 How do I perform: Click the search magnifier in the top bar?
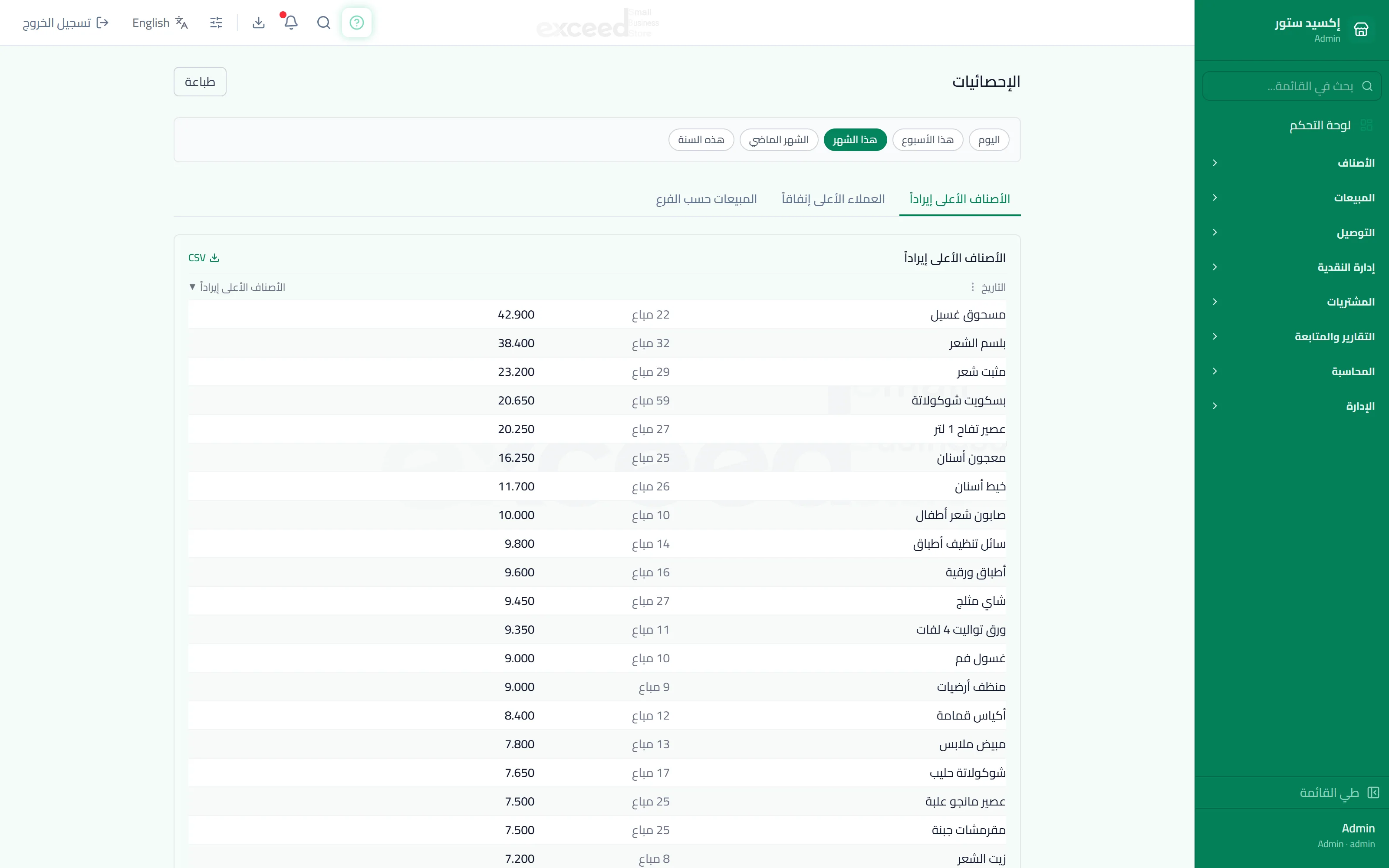[324, 23]
